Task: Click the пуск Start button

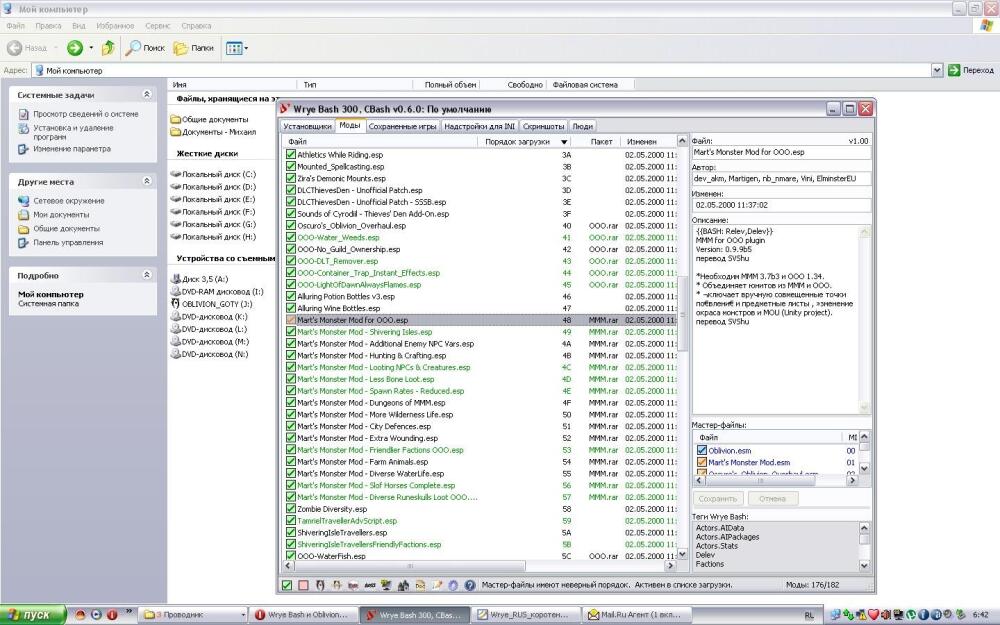Action: [33, 615]
